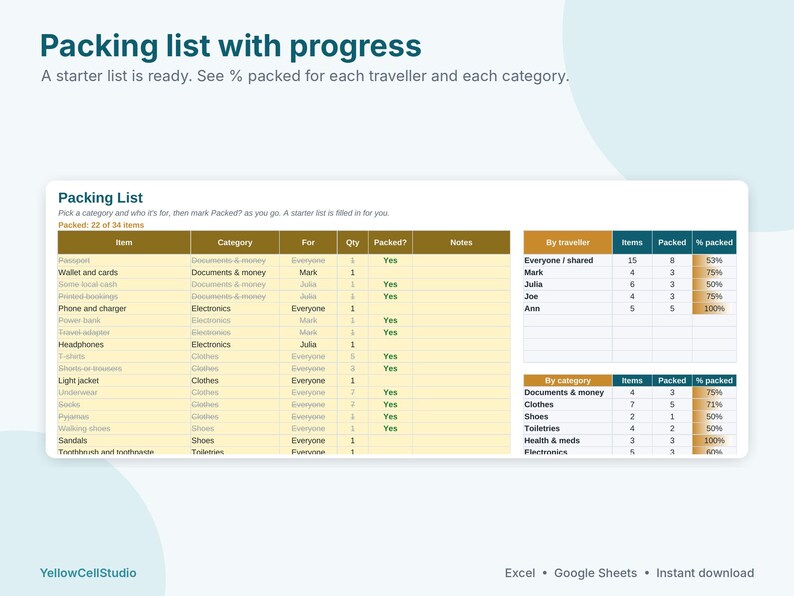Click the empty Notes cell for Passport
Screen dimensions: 794x596
pos(461,260)
